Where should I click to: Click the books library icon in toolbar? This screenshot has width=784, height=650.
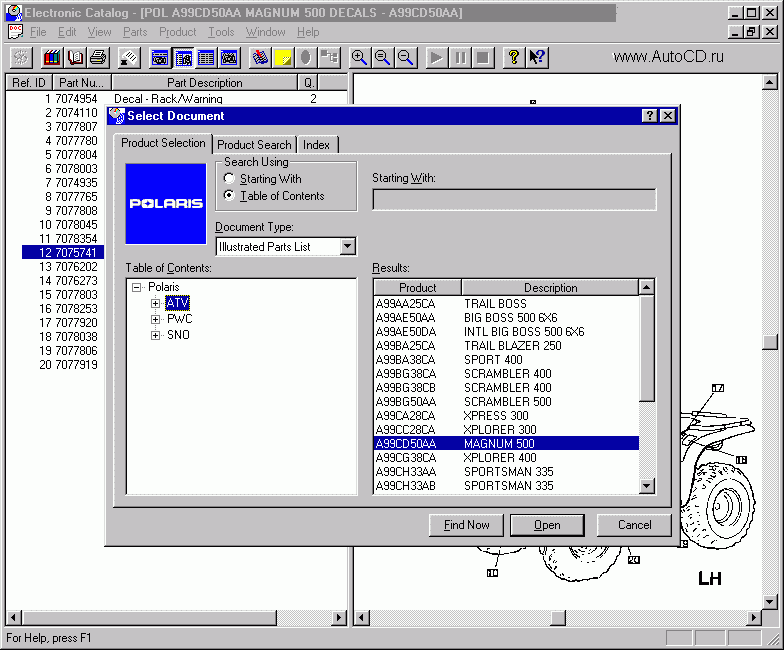(x=52, y=58)
